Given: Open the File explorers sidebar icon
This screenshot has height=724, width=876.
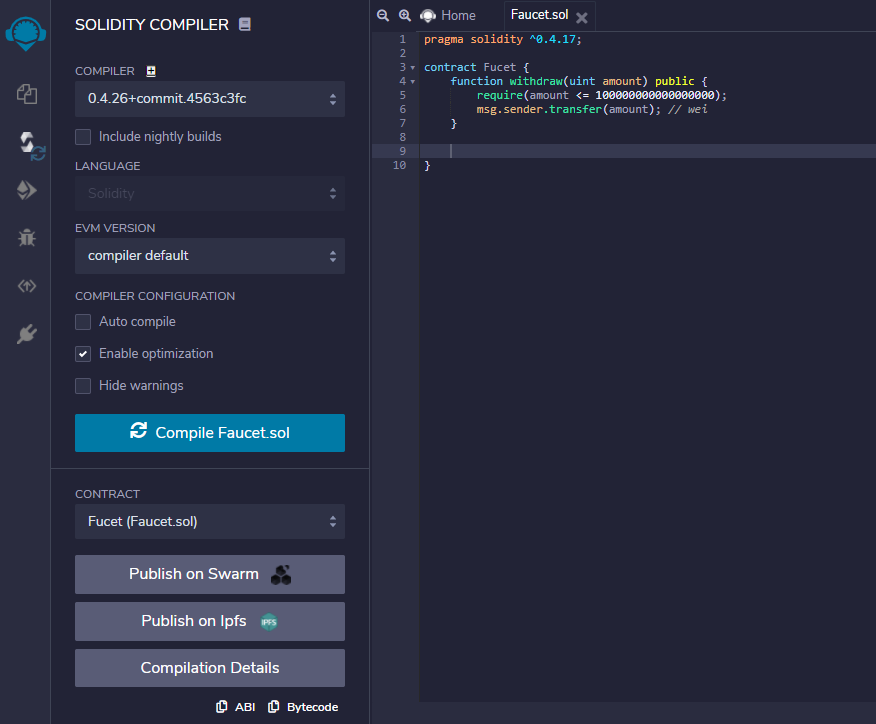Looking at the screenshot, I should pyautogui.click(x=27, y=94).
